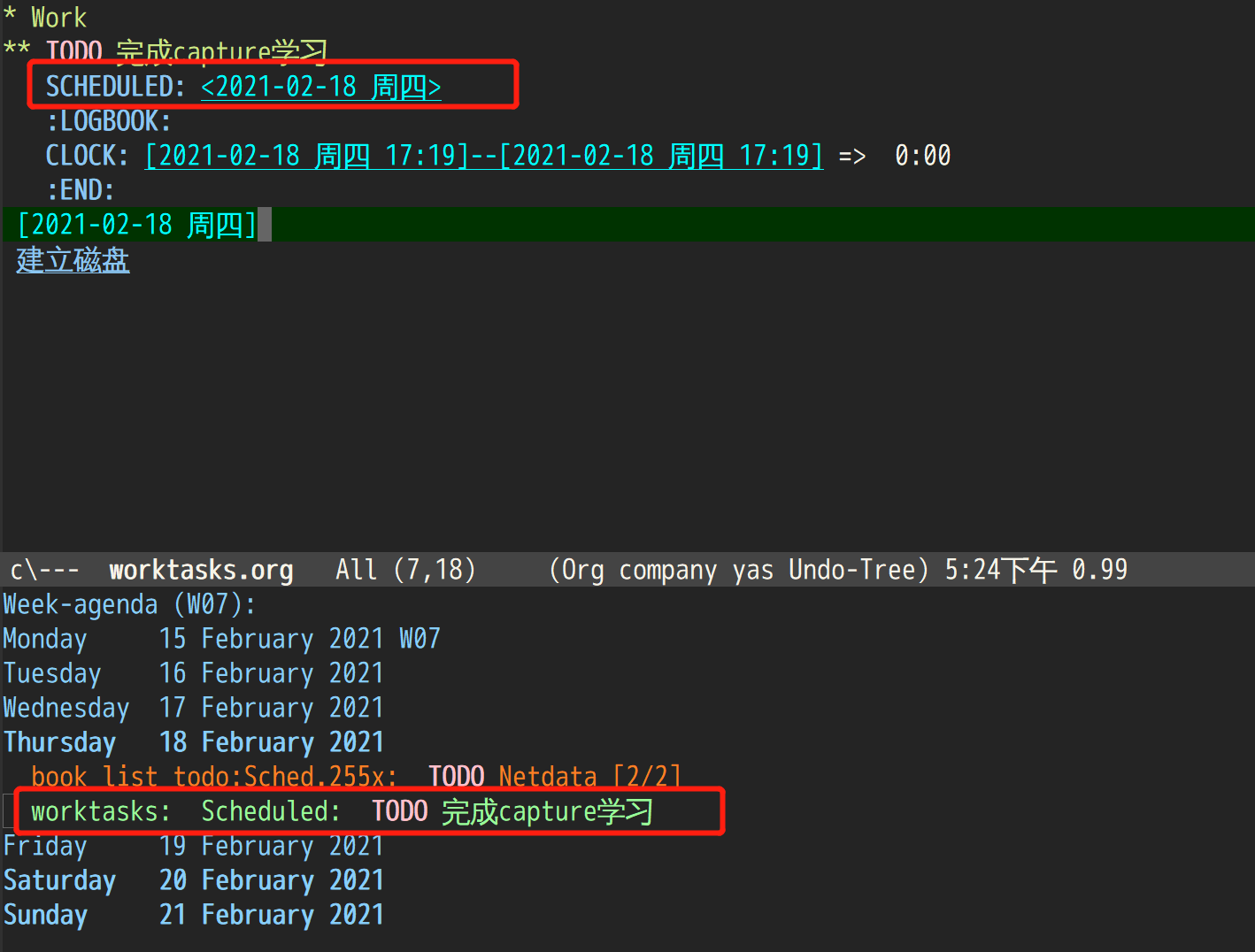Select Thursday 18 February 2021 in agenda
The image size is (1255, 952).
click(193, 742)
